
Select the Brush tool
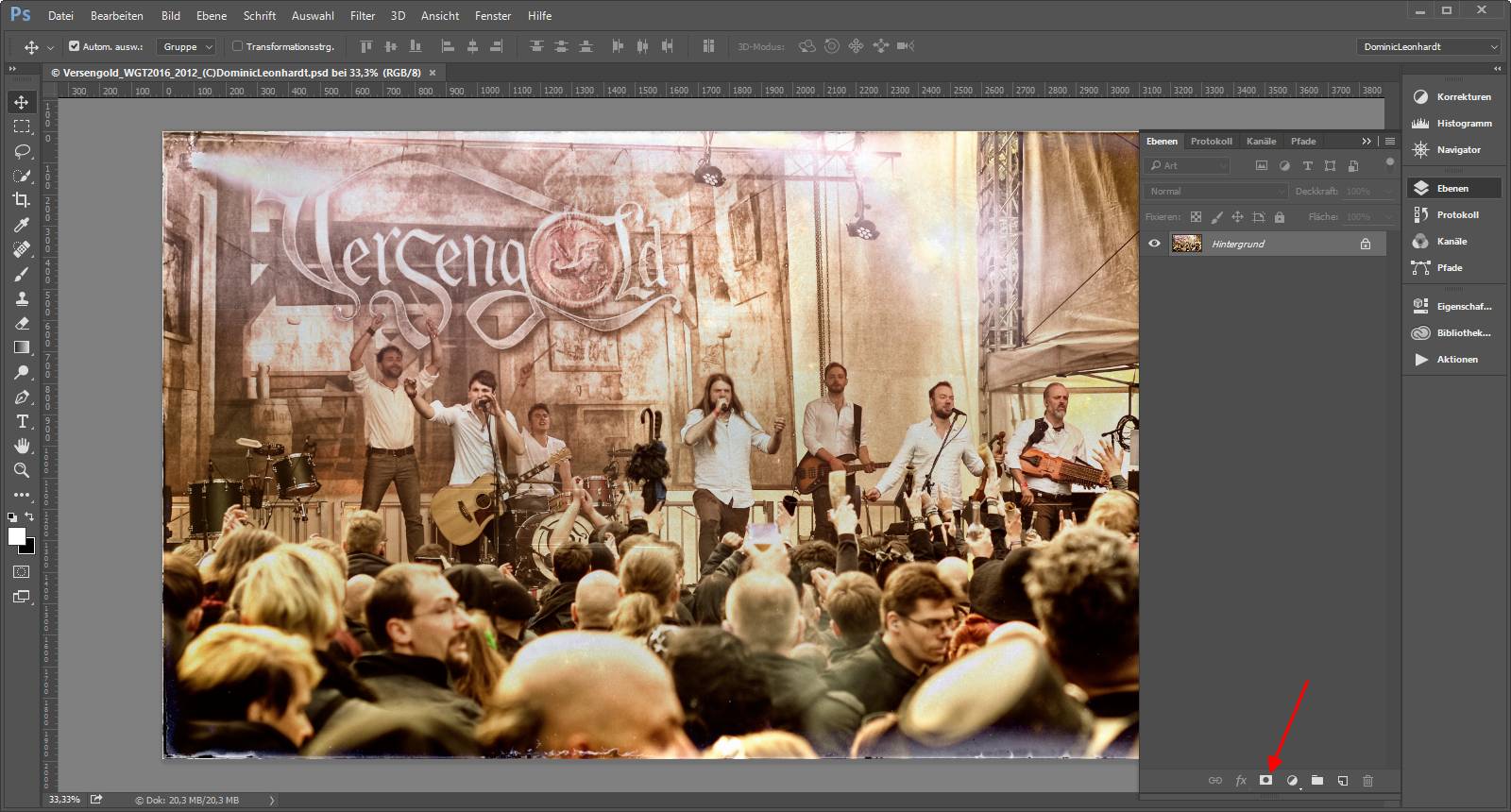pos(21,274)
